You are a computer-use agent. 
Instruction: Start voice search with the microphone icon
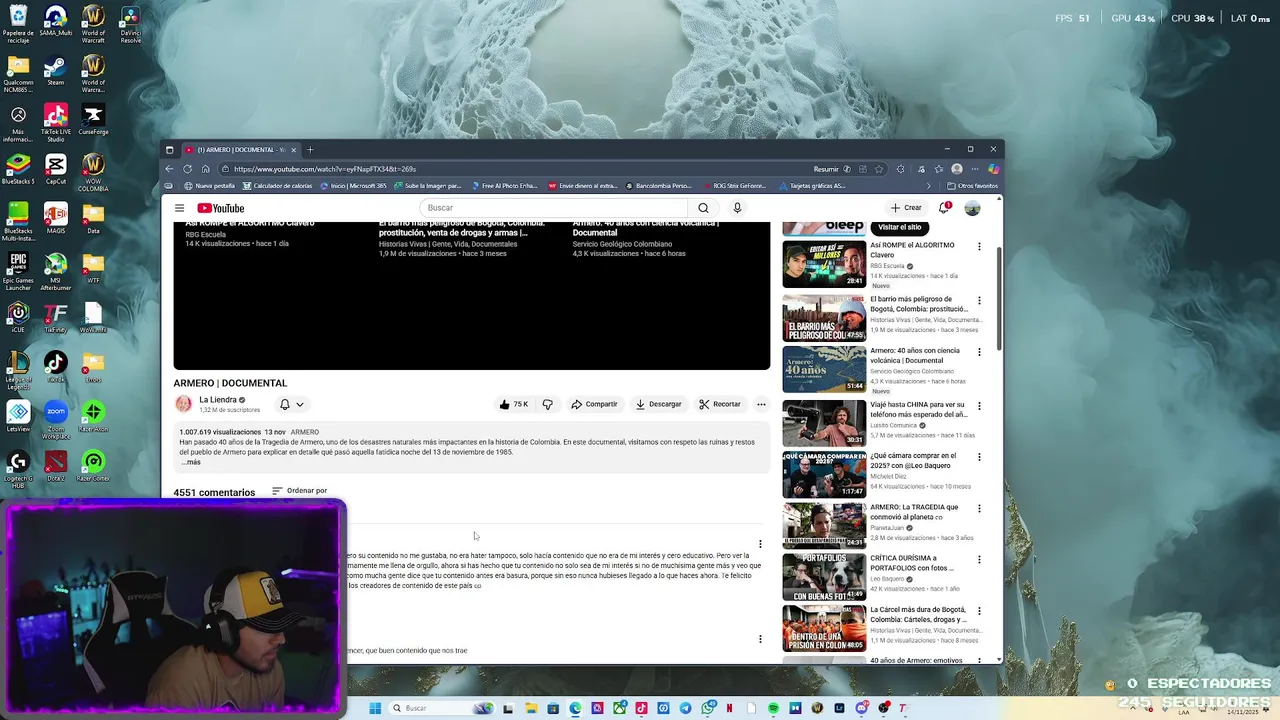(737, 208)
